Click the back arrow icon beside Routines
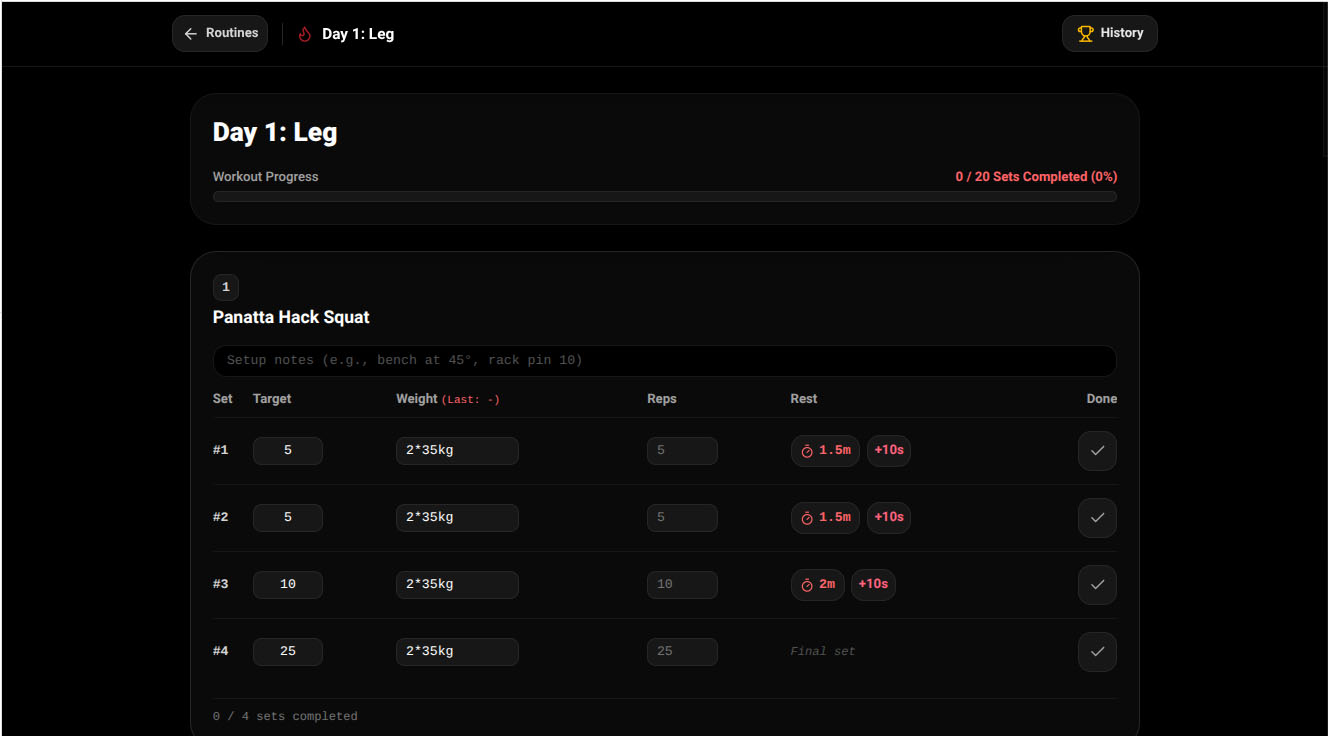The image size is (1328, 736). tap(191, 34)
